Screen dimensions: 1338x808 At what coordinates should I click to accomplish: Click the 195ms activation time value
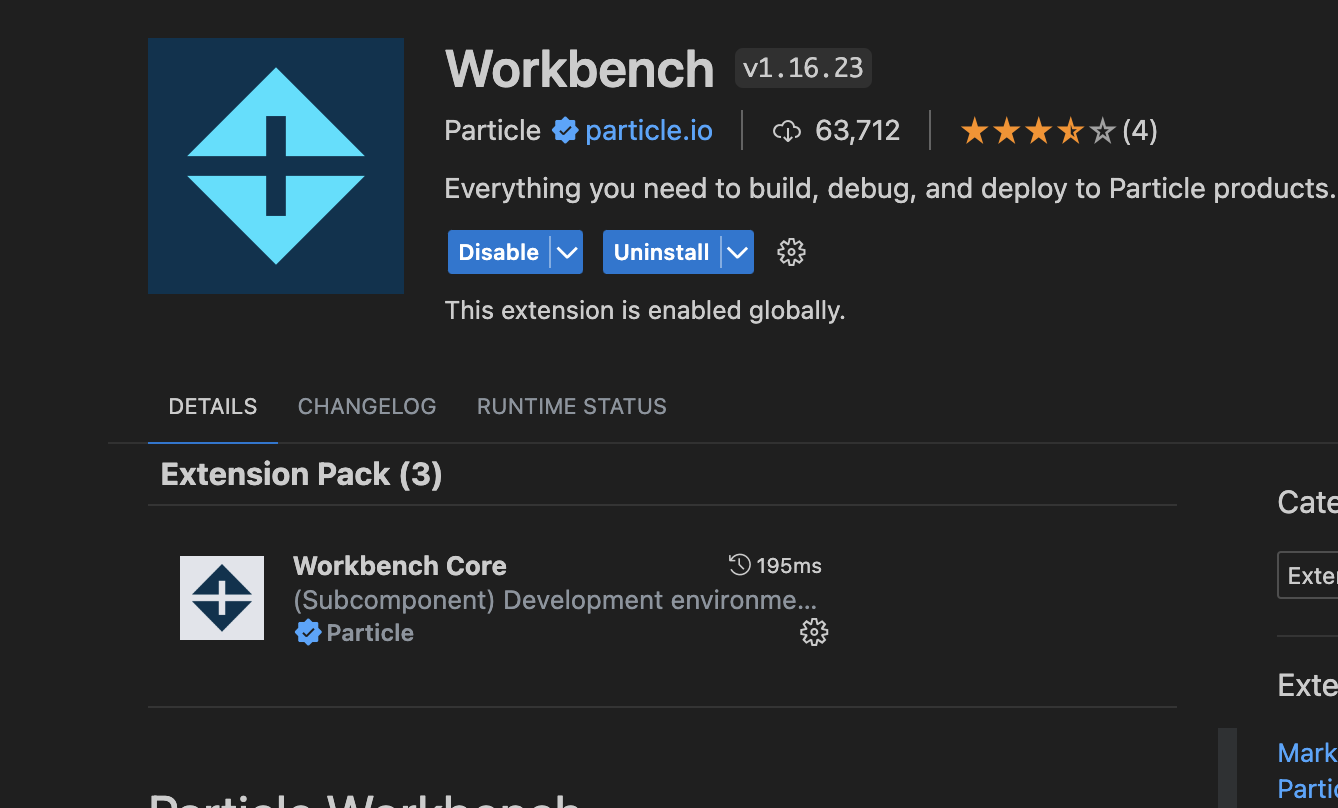[x=789, y=565]
